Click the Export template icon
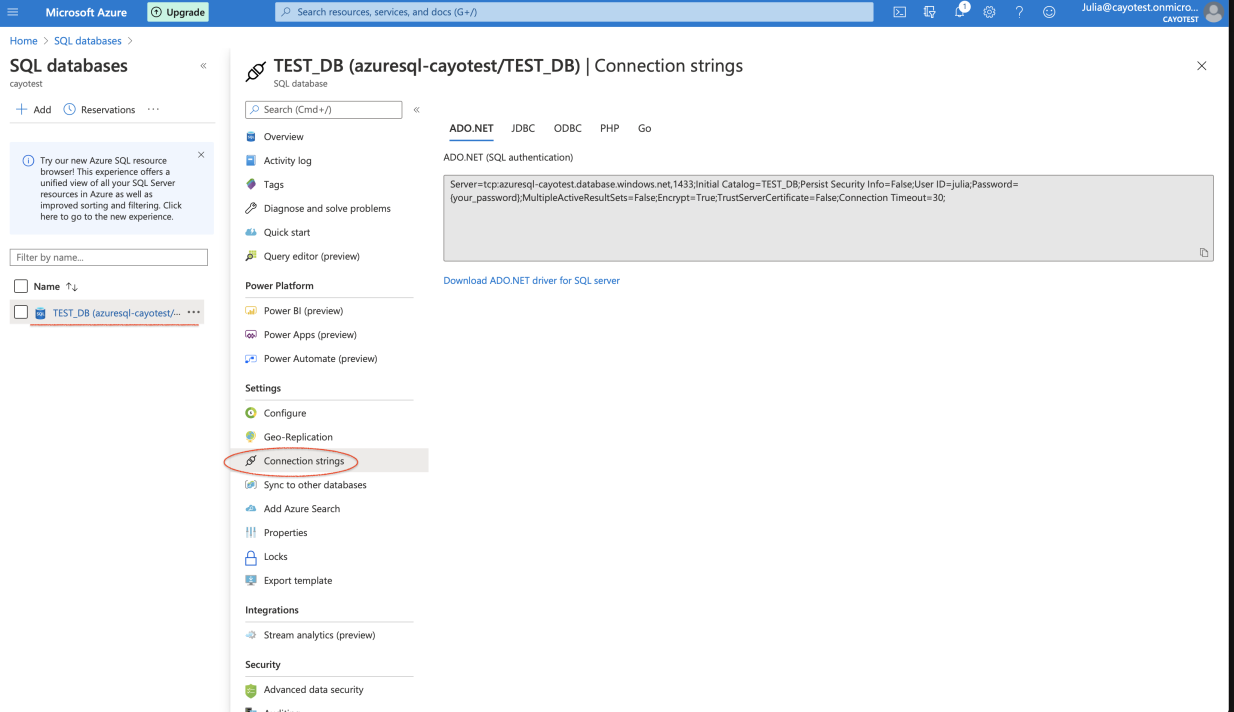The height and width of the screenshot is (712, 1234). tap(251, 581)
